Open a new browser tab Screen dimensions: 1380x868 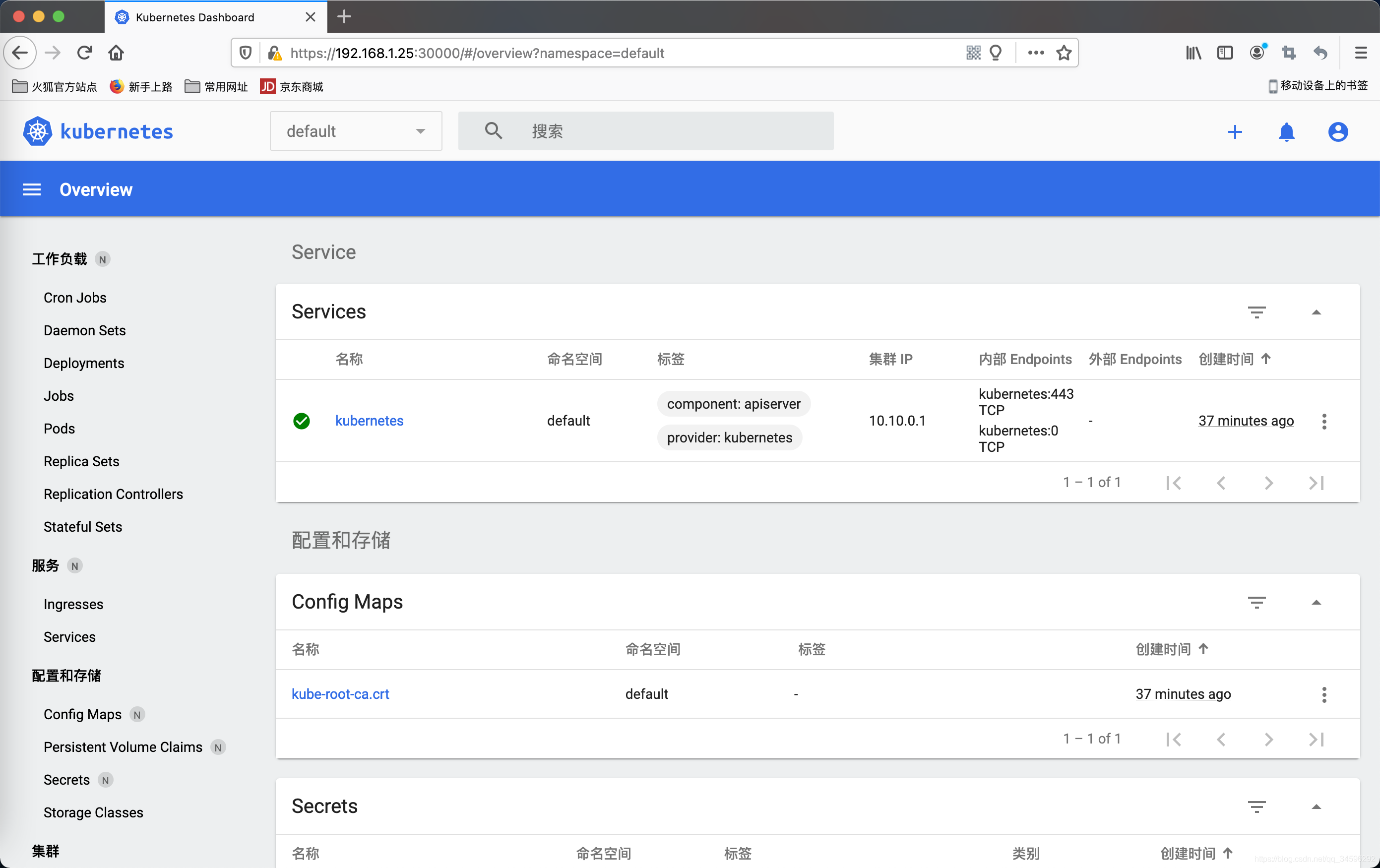coord(344,16)
